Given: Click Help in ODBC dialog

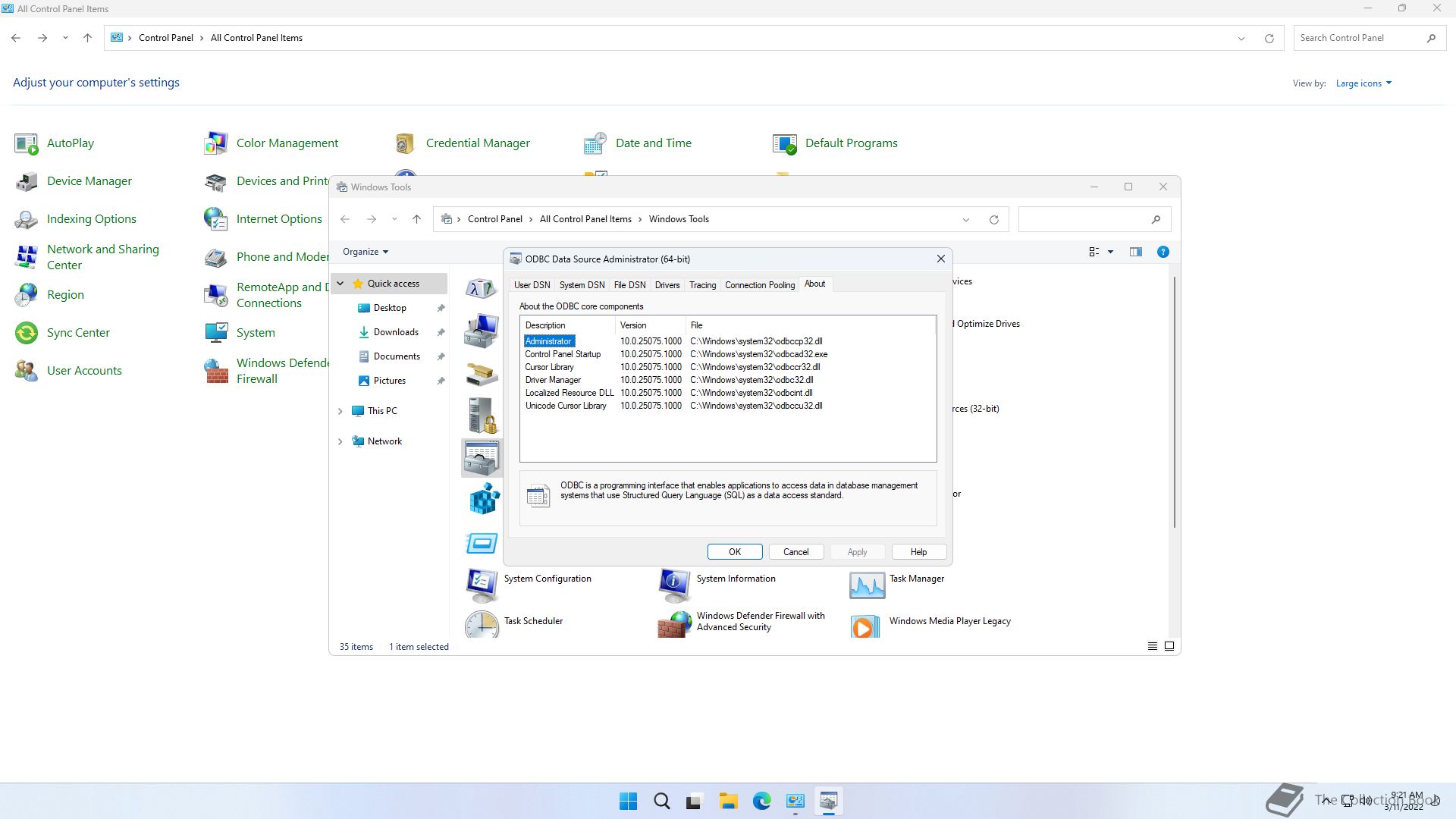Looking at the screenshot, I should tap(918, 552).
